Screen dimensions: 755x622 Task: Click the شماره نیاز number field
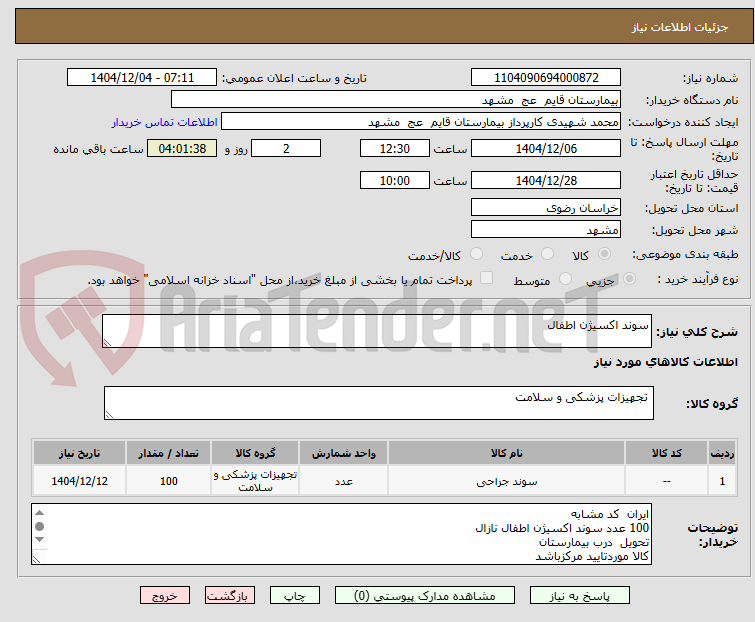coord(546,78)
